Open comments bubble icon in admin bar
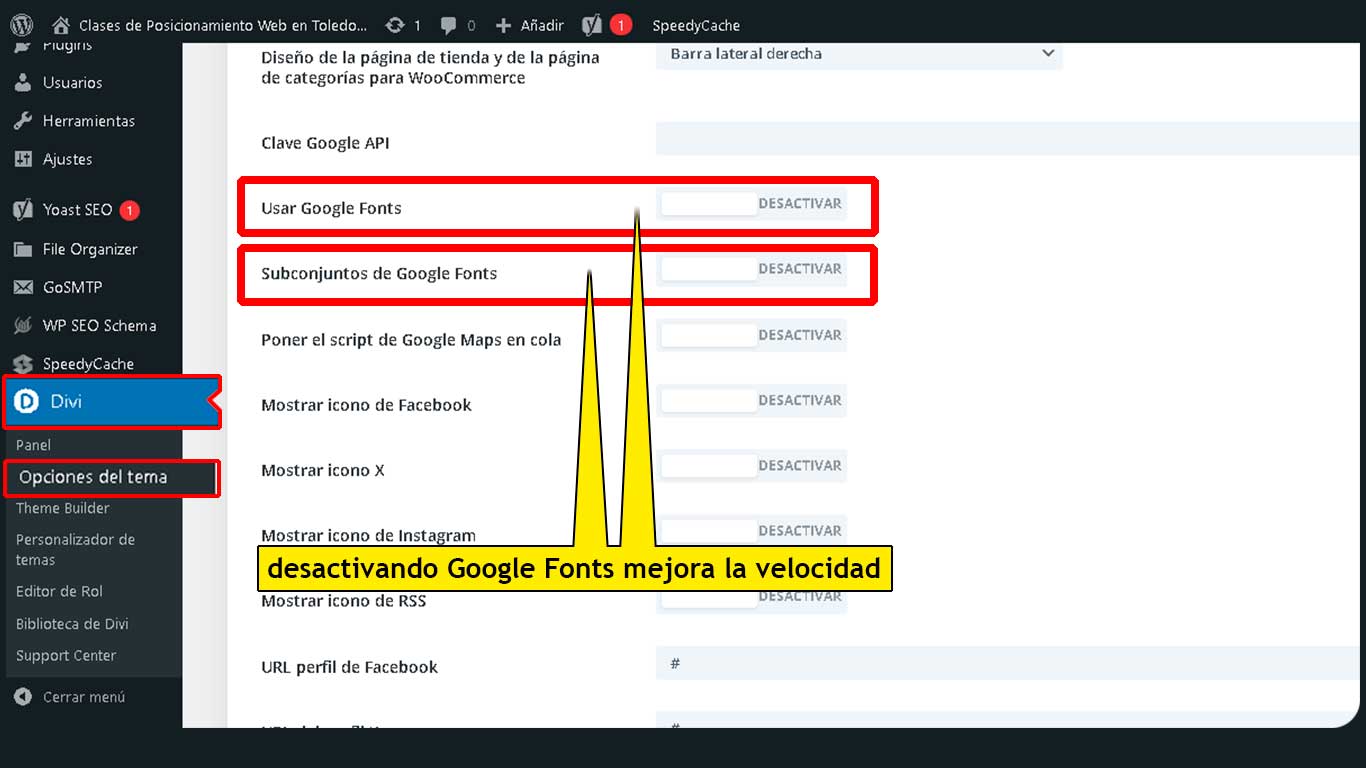Screen dimensions: 1366x768 448,25
